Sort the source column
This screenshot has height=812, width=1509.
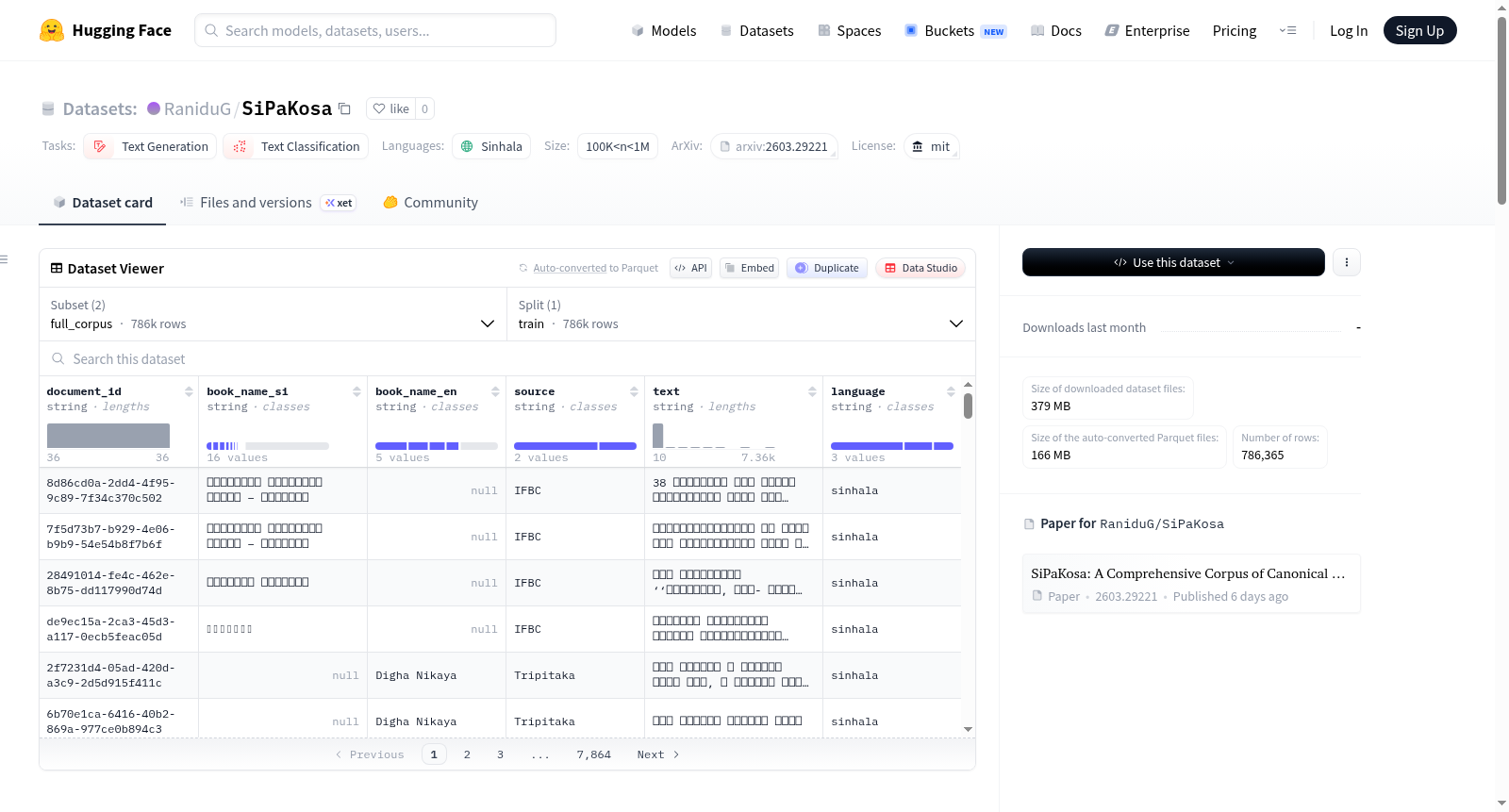coord(634,391)
